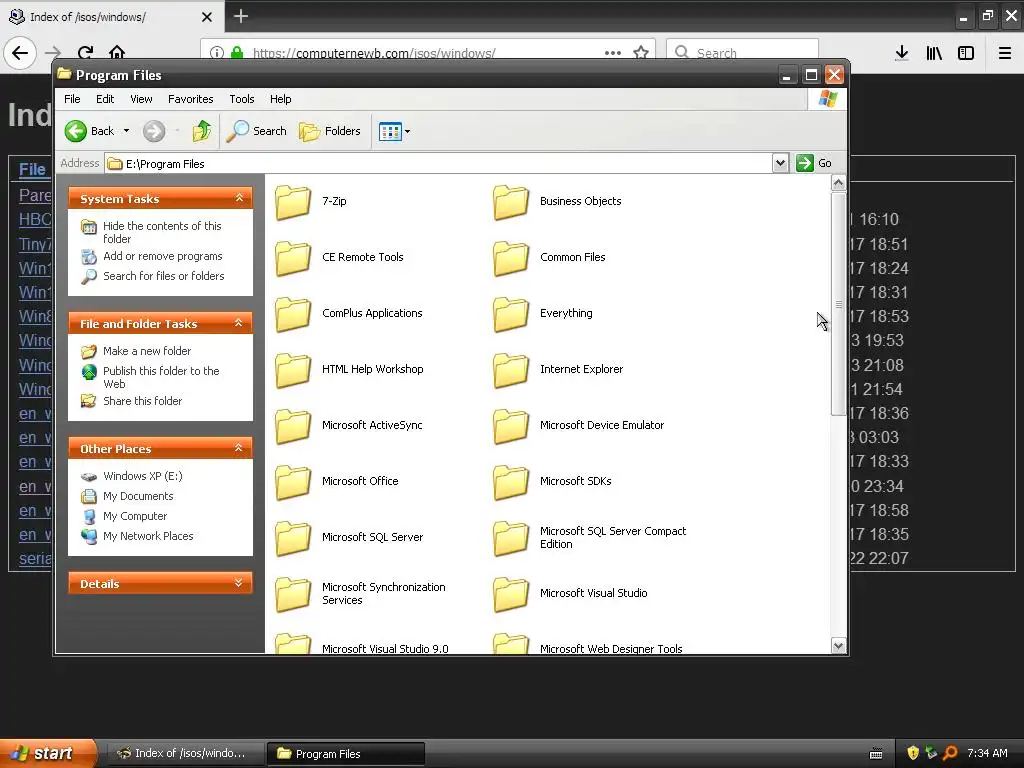Open the Edit menu
Viewport: 1024px width, 768px height.
point(105,99)
